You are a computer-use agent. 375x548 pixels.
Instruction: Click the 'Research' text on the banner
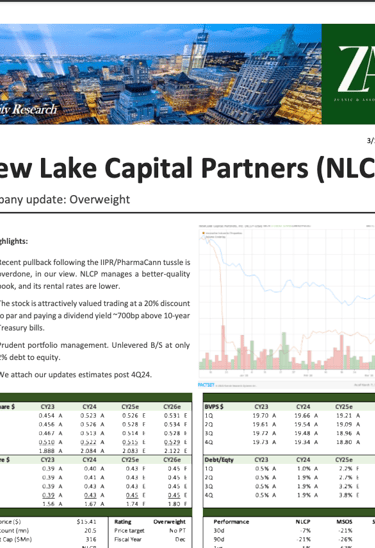(x=34, y=109)
